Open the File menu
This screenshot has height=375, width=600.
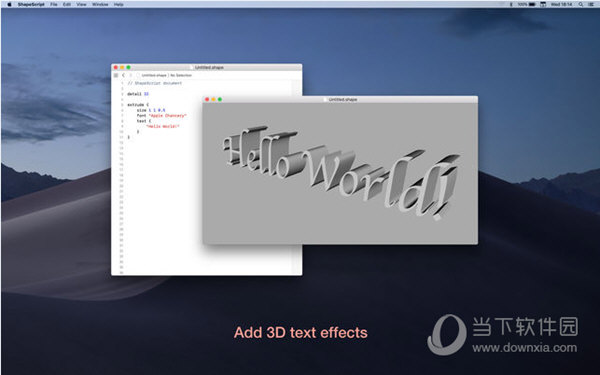click(54, 4)
